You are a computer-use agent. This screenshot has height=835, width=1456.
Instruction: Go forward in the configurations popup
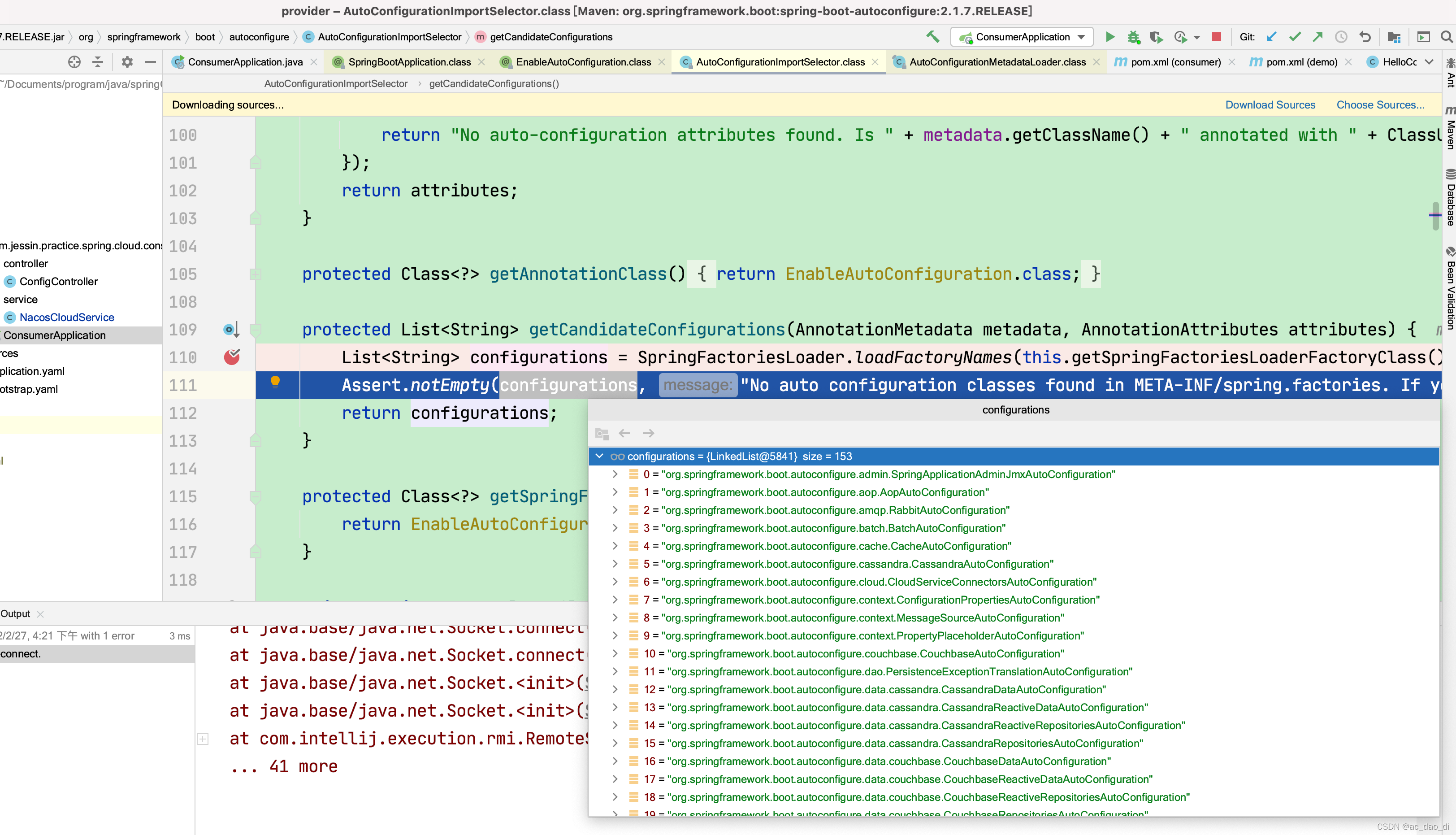[648, 433]
